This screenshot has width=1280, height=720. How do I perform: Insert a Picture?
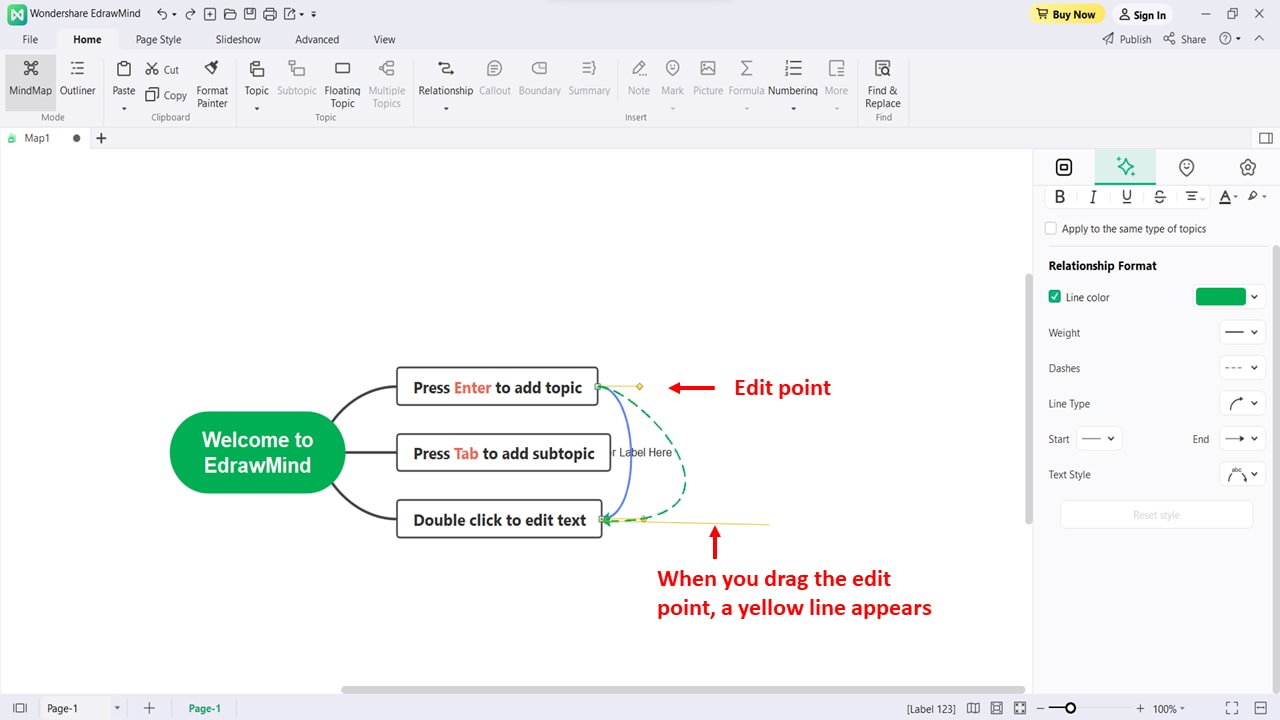(x=708, y=78)
